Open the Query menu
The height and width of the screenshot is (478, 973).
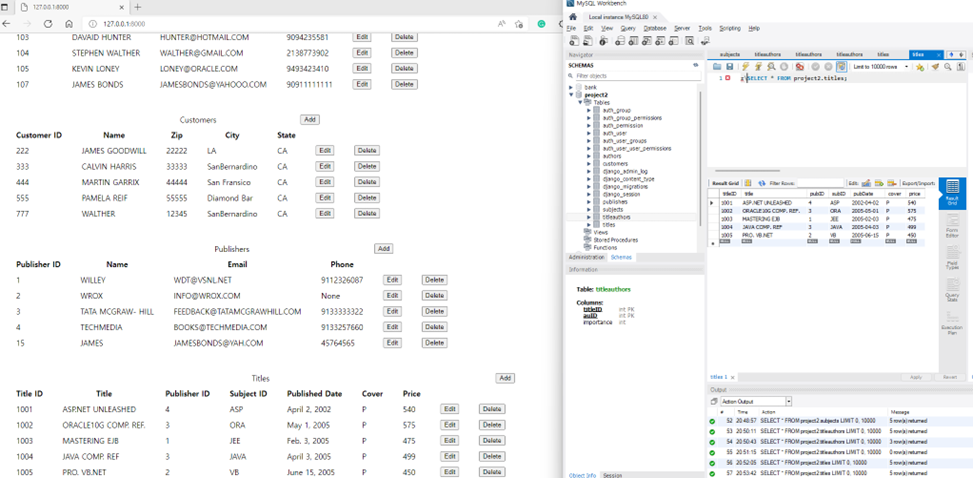[628, 29]
